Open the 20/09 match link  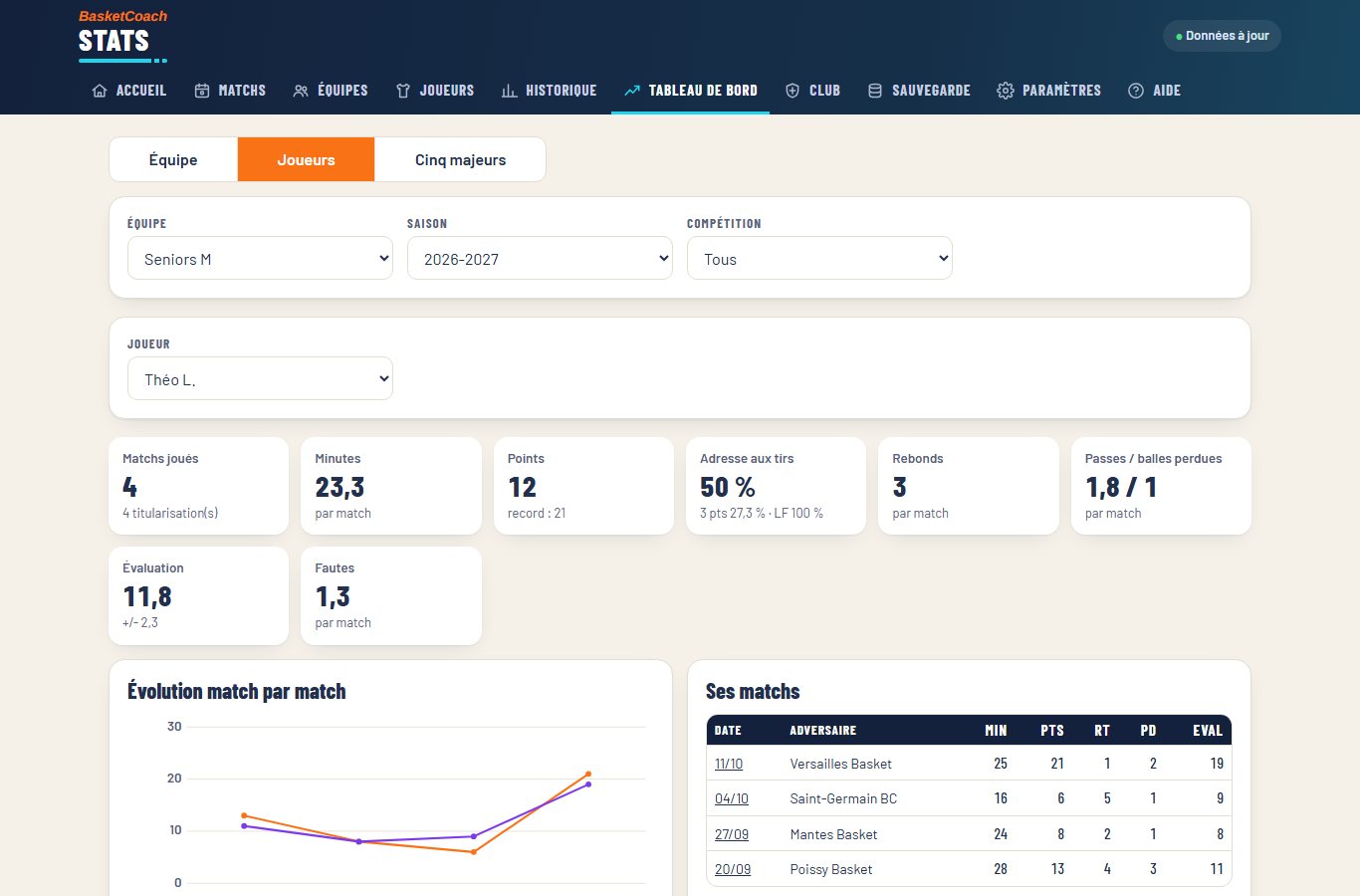click(x=733, y=869)
